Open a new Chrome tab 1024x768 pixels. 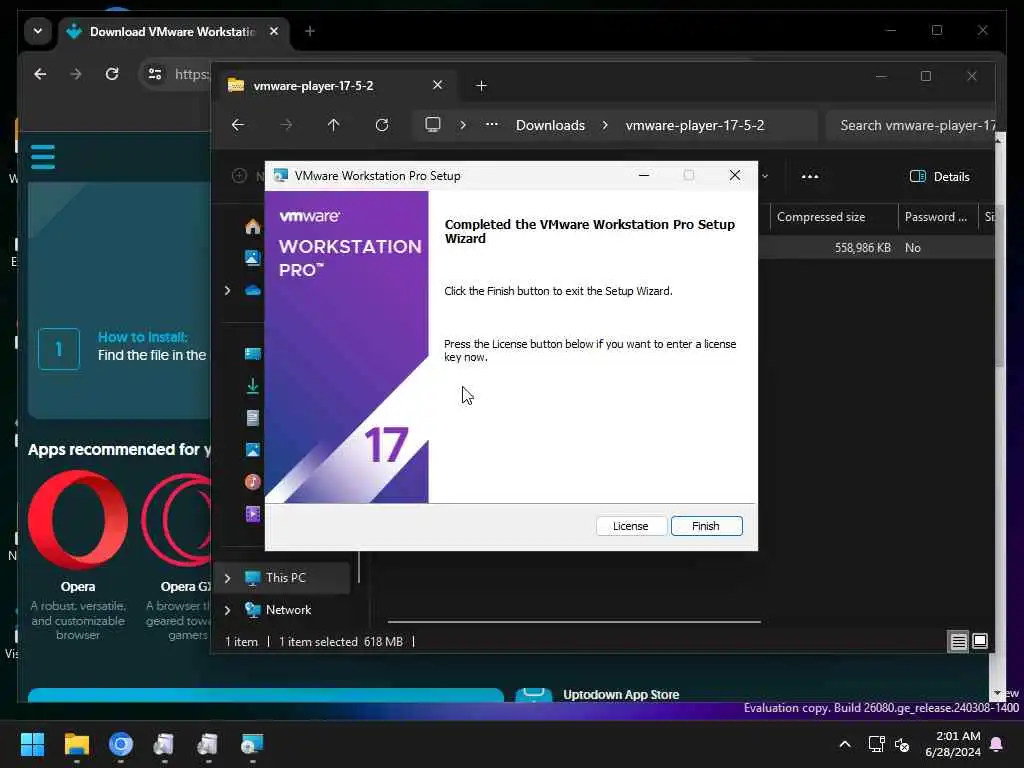pyautogui.click(x=310, y=31)
